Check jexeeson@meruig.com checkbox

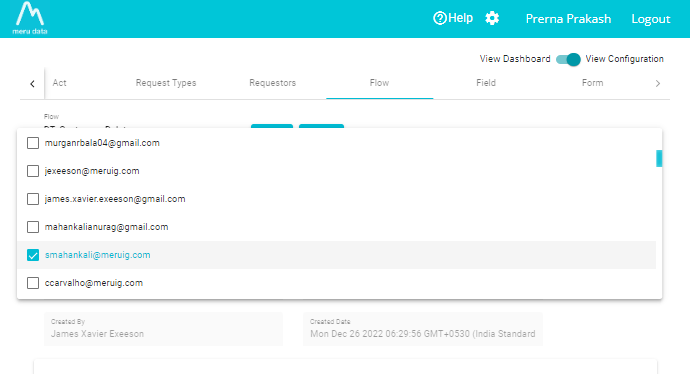click(x=33, y=171)
